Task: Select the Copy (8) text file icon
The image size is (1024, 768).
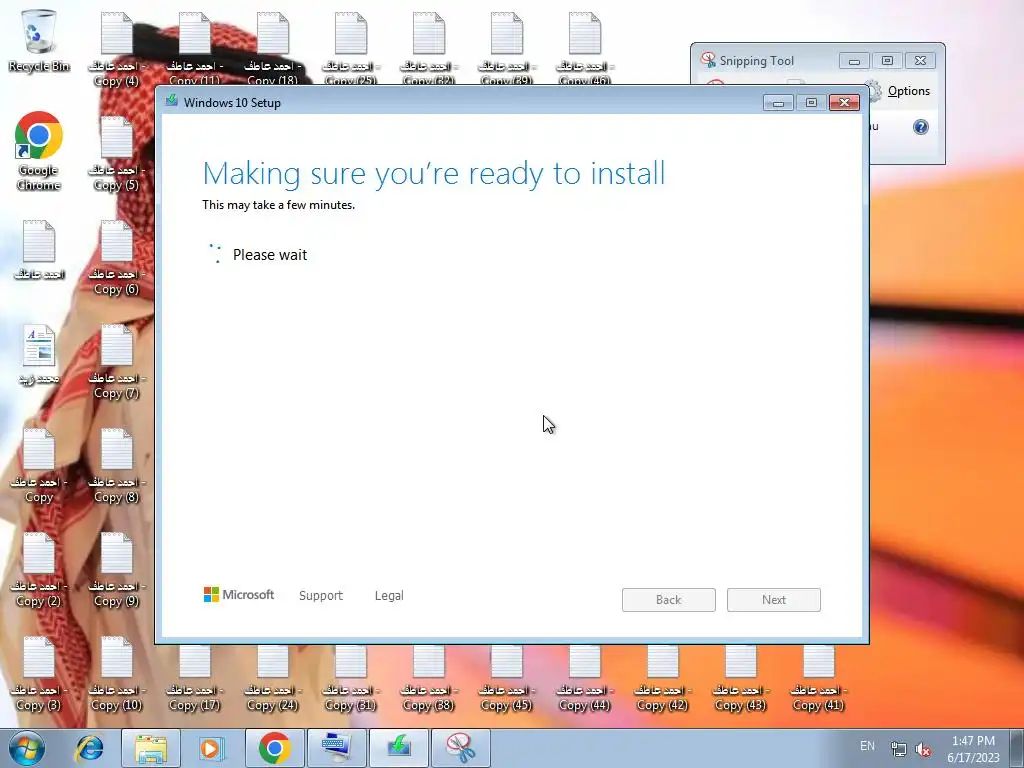Action: [117, 466]
